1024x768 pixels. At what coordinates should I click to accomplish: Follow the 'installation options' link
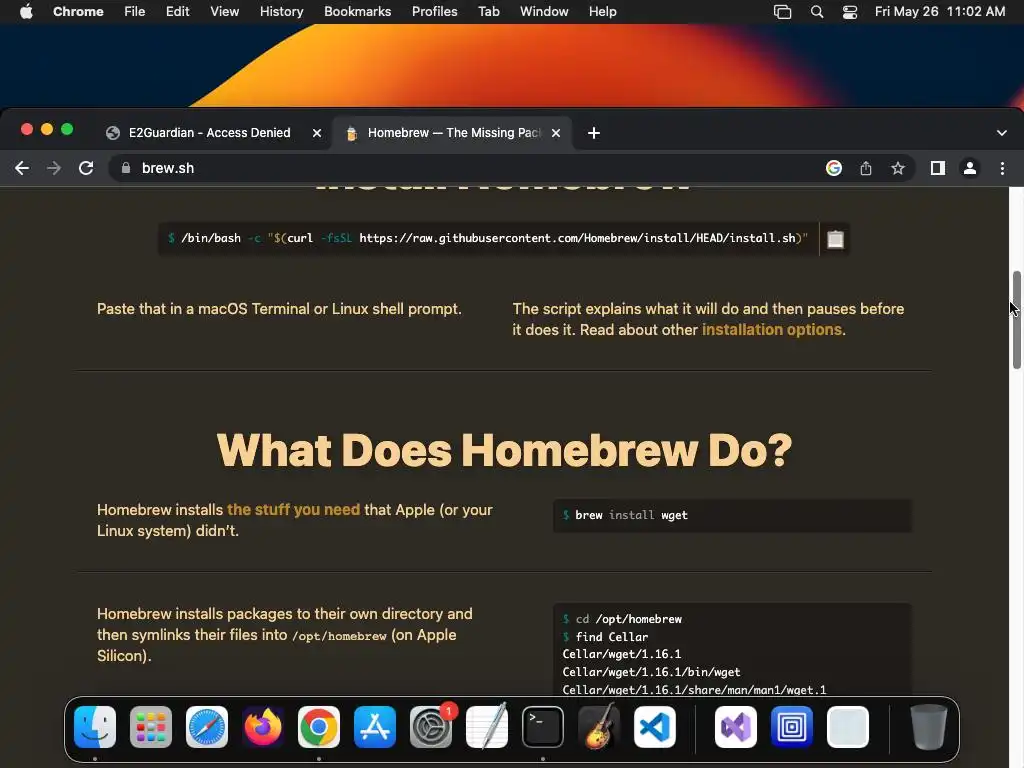[771, 330]
